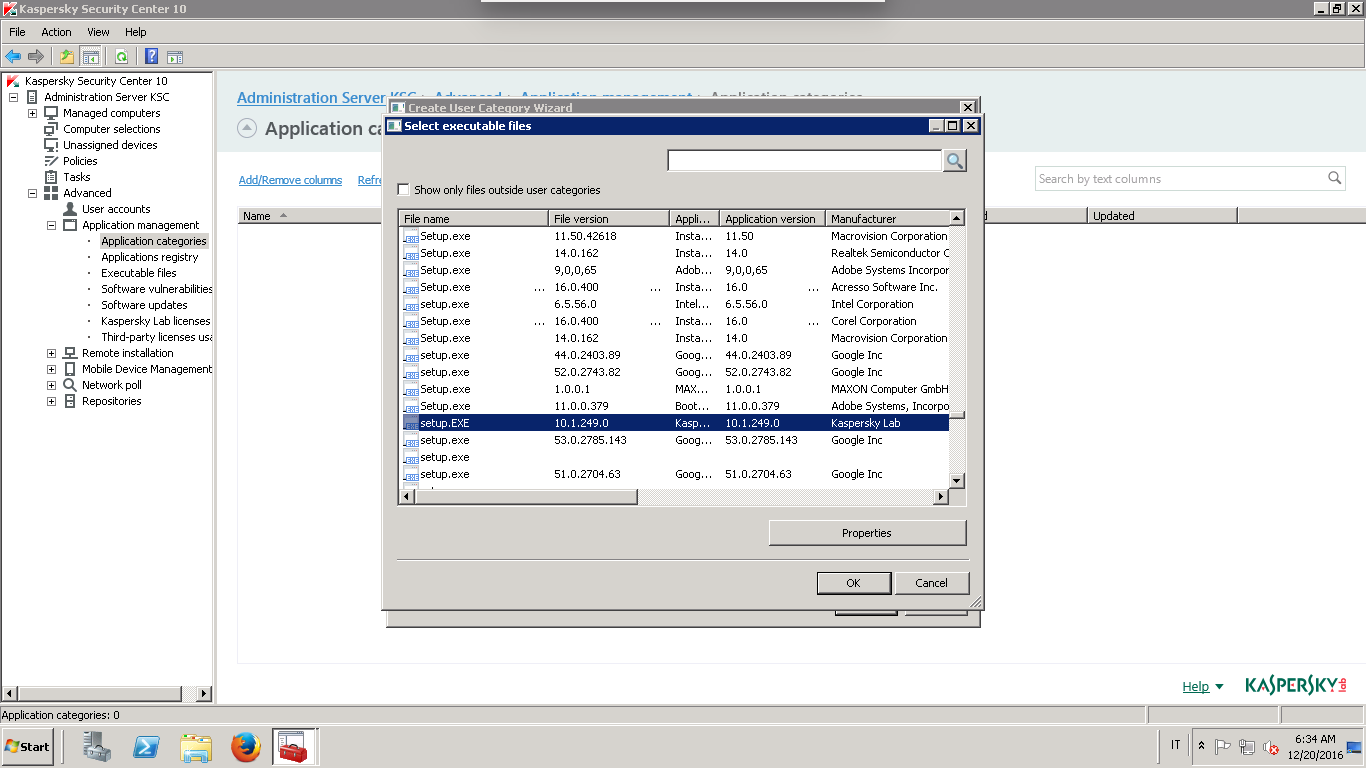
Task: Select the User accounts node icon
Action: tap(70, 209)
